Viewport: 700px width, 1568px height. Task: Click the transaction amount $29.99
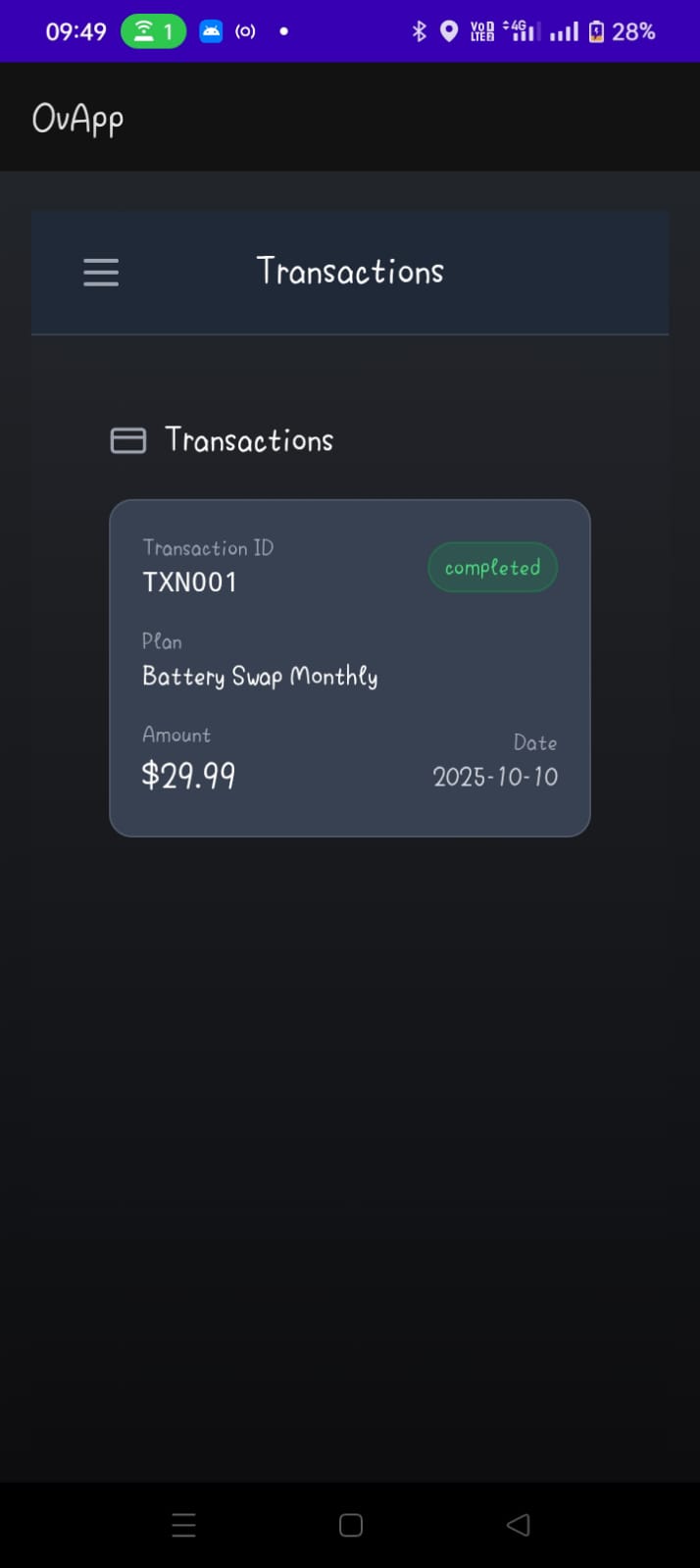pyautogui.click(x=188, y=776)
